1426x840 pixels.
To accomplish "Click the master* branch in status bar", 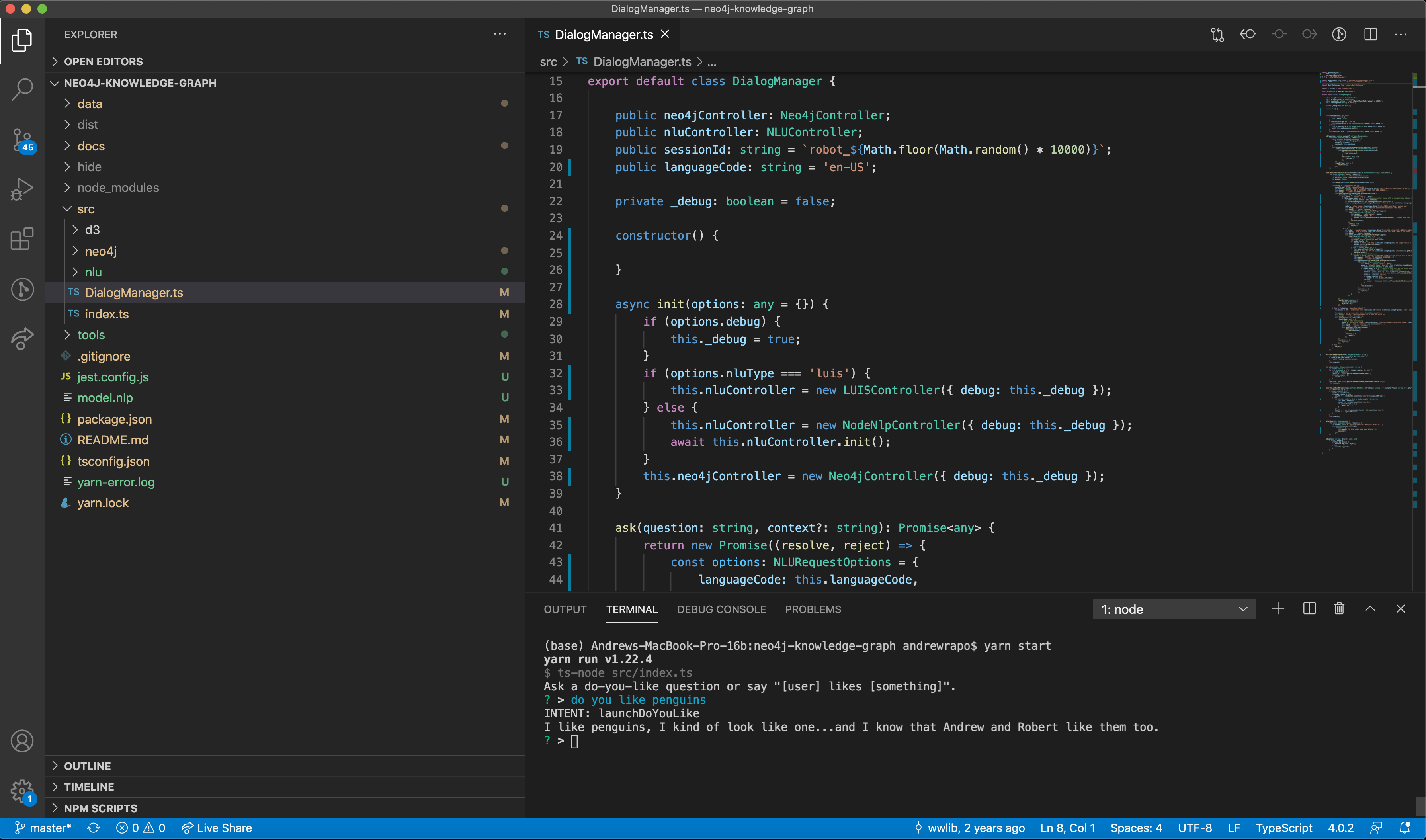I will (x=43, y=828).
